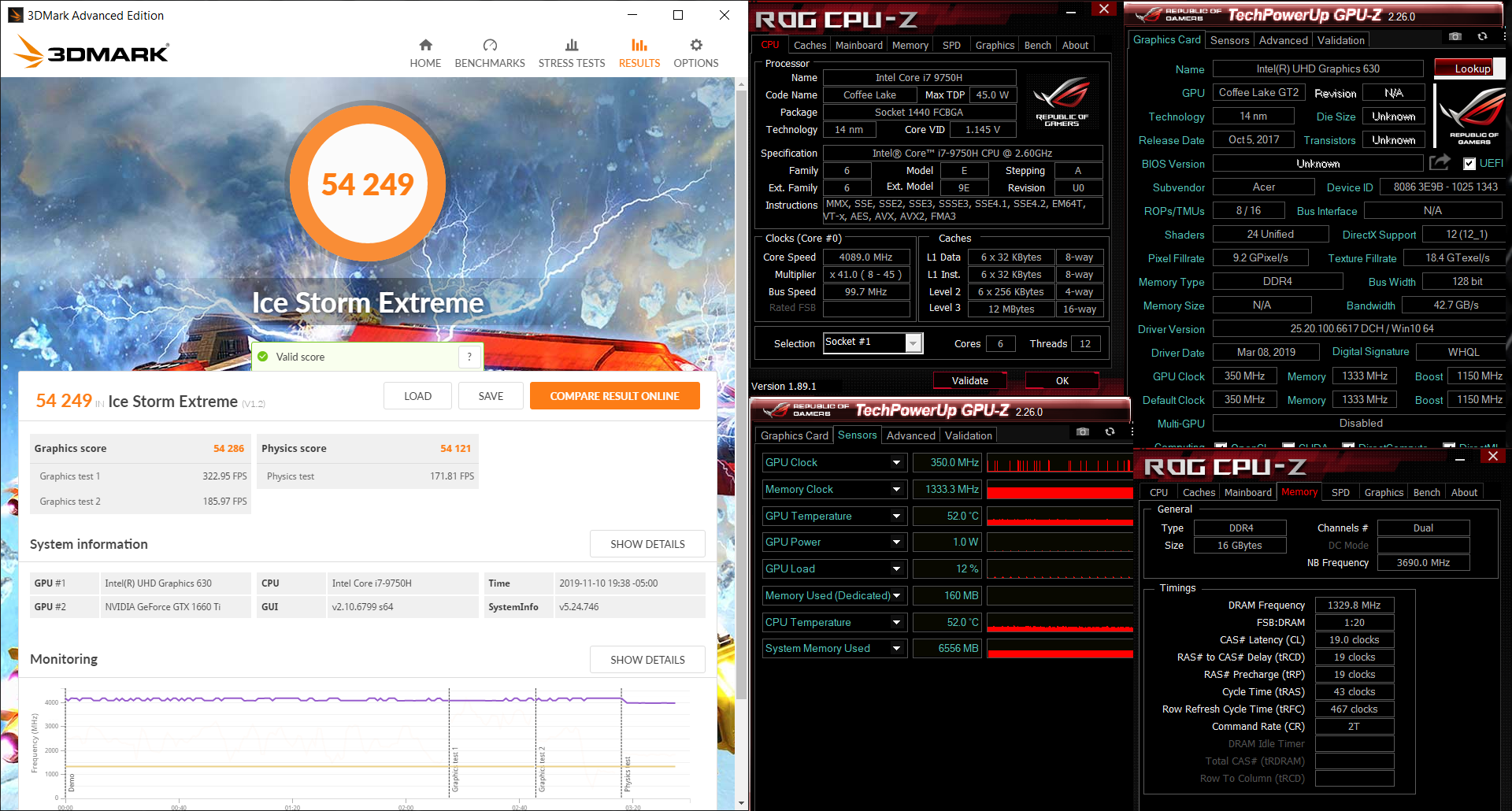Image resolution: width=1512 pixels, height=811 pixels.
Task: Click the GPU Clock sensor graph
Action: pos(1059,462)
